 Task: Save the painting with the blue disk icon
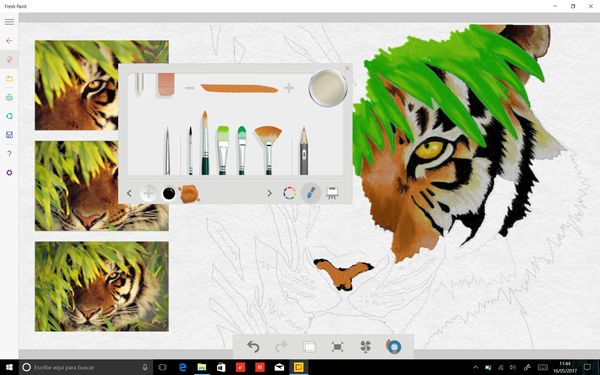click(9, 135)
